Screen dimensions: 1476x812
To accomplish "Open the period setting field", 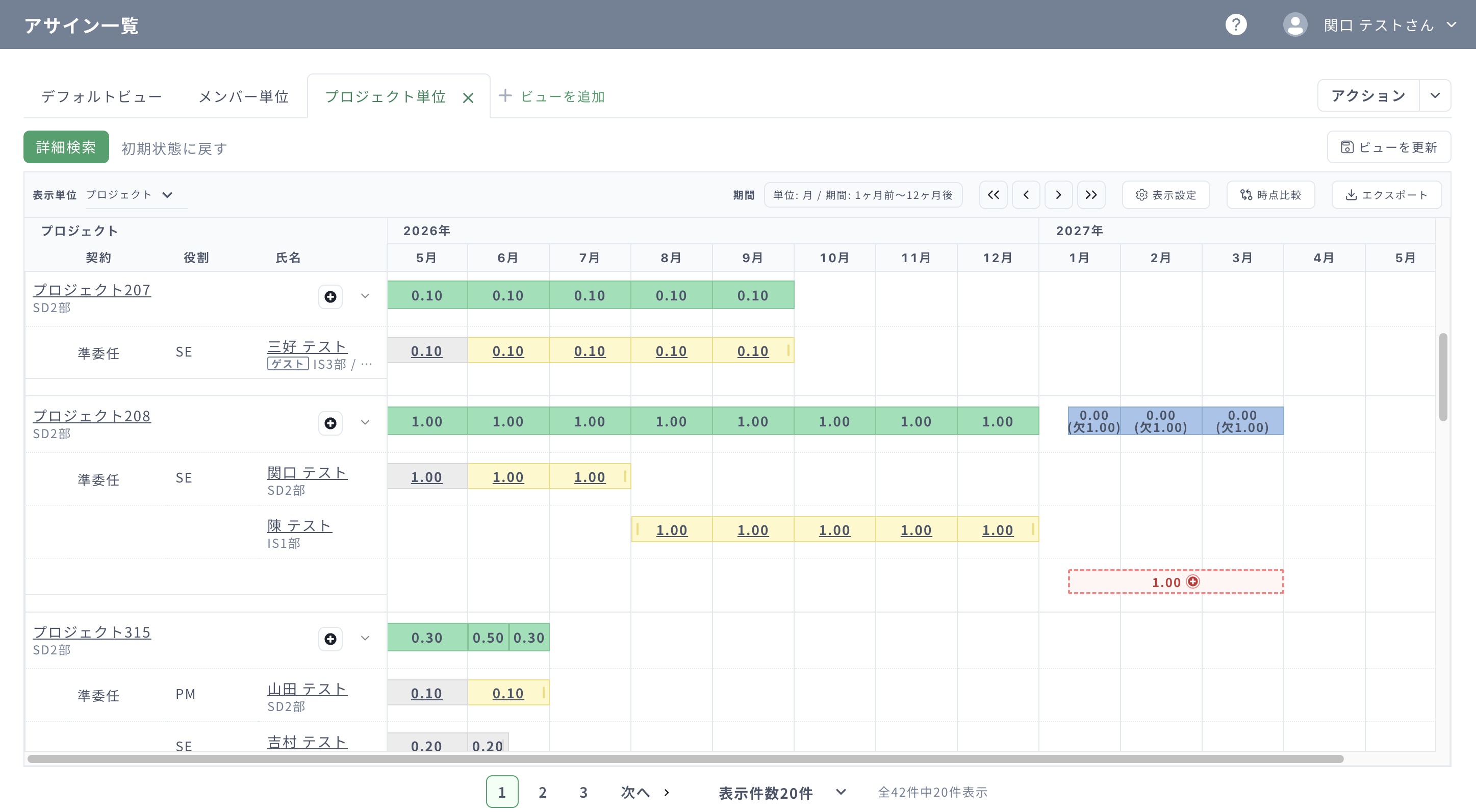I will point(863,195).
